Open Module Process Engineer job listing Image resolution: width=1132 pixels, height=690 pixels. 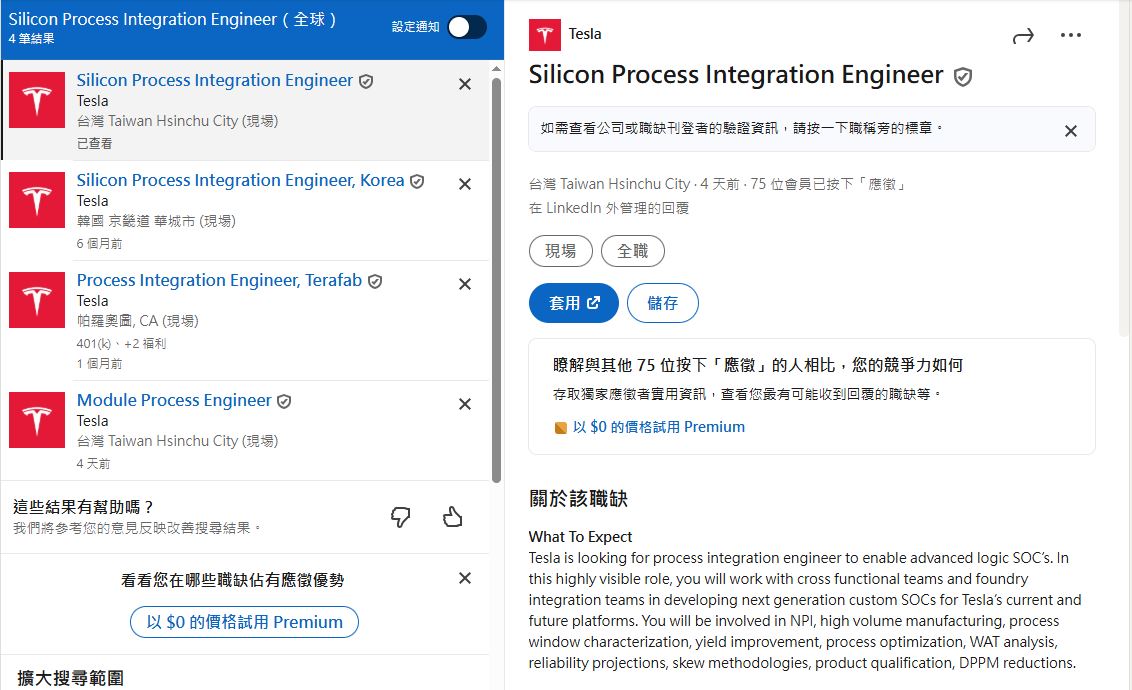click(174, 401)
